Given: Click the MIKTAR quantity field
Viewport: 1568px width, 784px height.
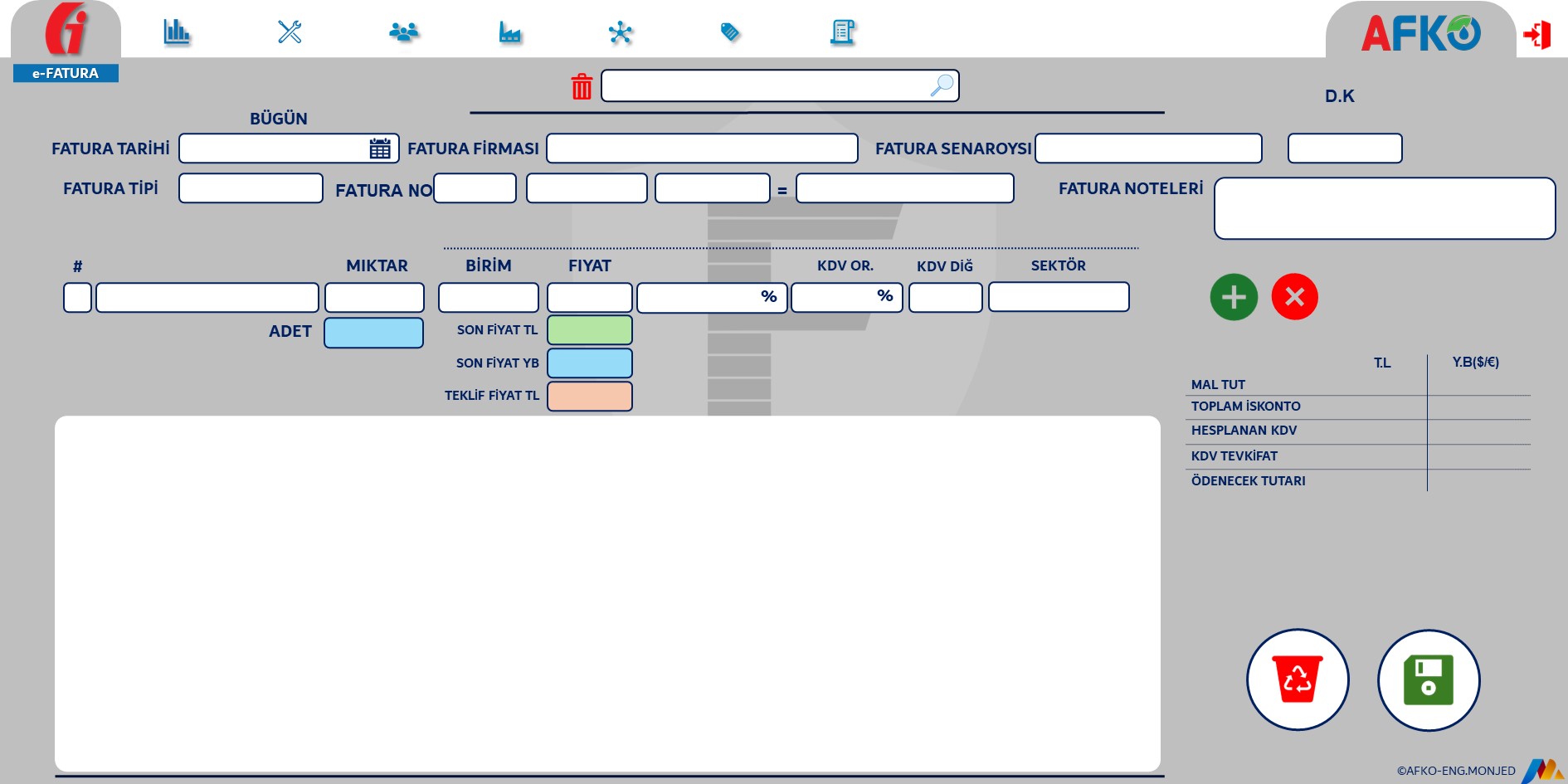Looking at the screenshot, I should click(374, 298).
